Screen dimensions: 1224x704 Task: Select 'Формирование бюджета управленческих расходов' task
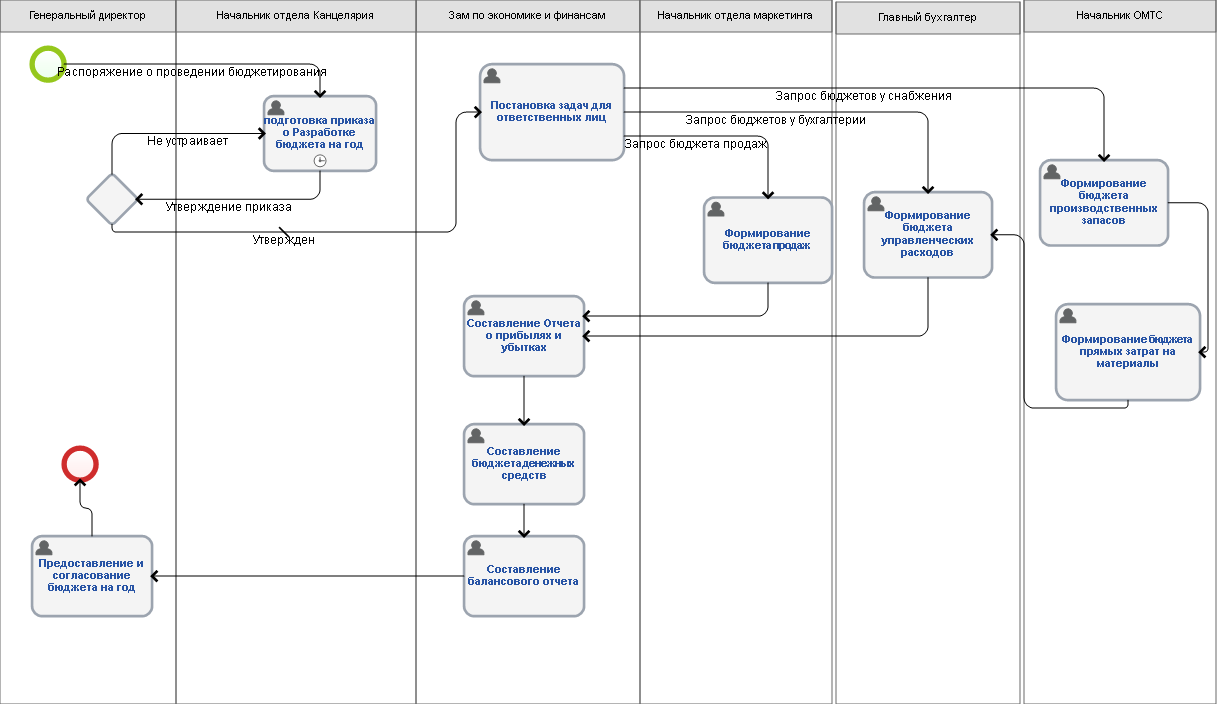click(928, 235)
